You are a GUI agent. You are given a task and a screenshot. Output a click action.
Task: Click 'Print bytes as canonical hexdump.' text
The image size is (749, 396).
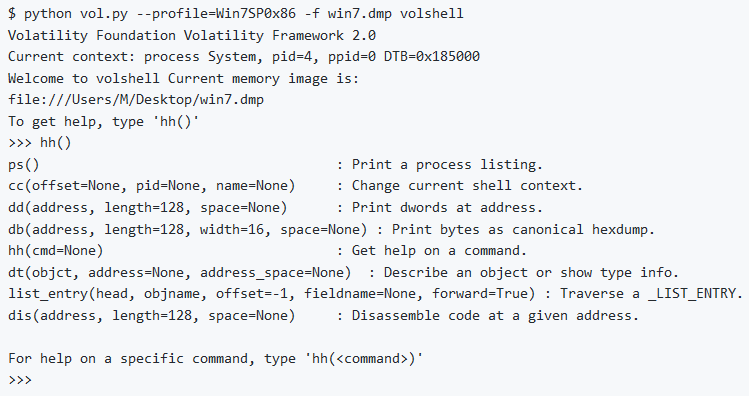523,229
